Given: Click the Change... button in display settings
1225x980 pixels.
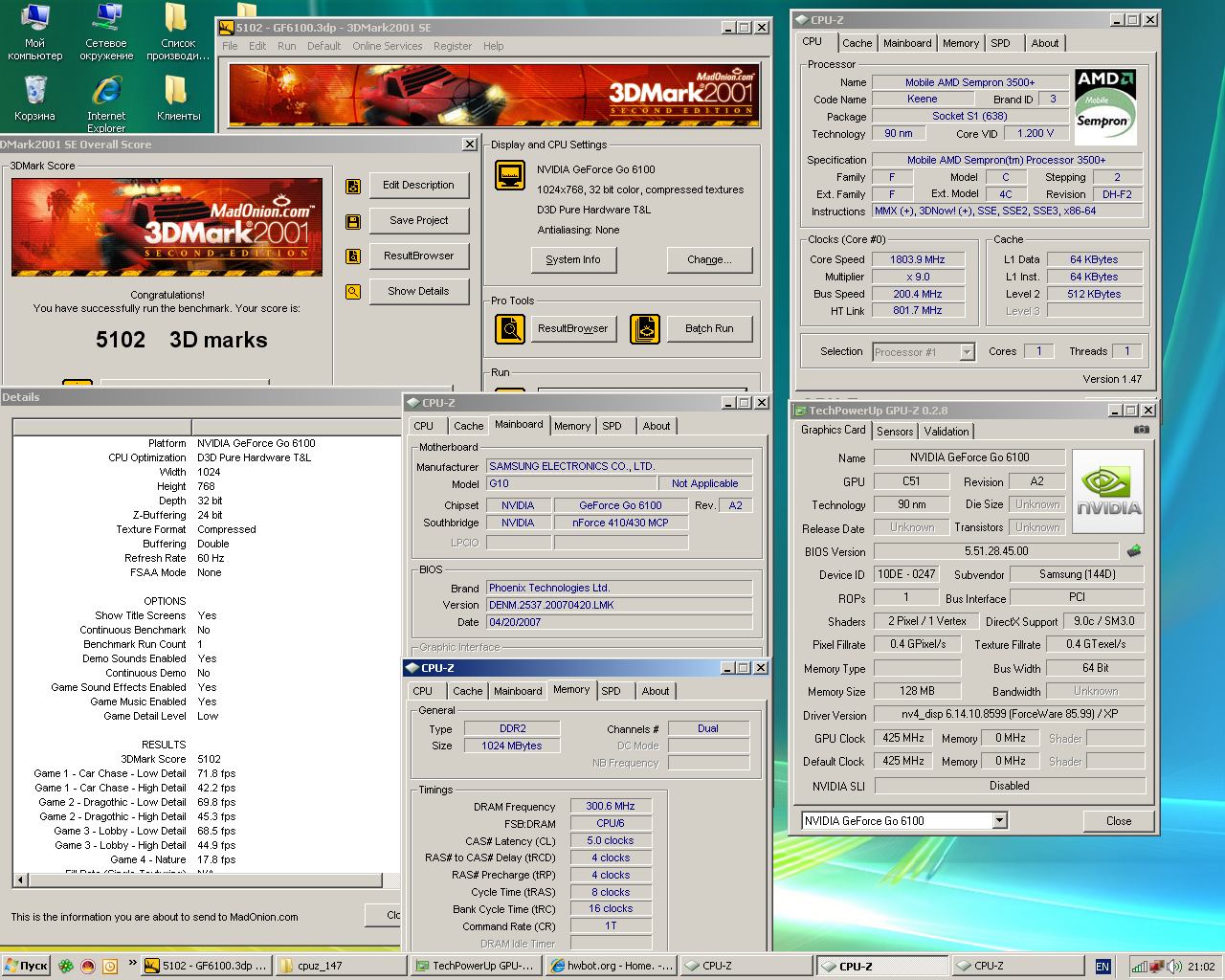Looking at the screenshot, I should [x=709, y=260].
